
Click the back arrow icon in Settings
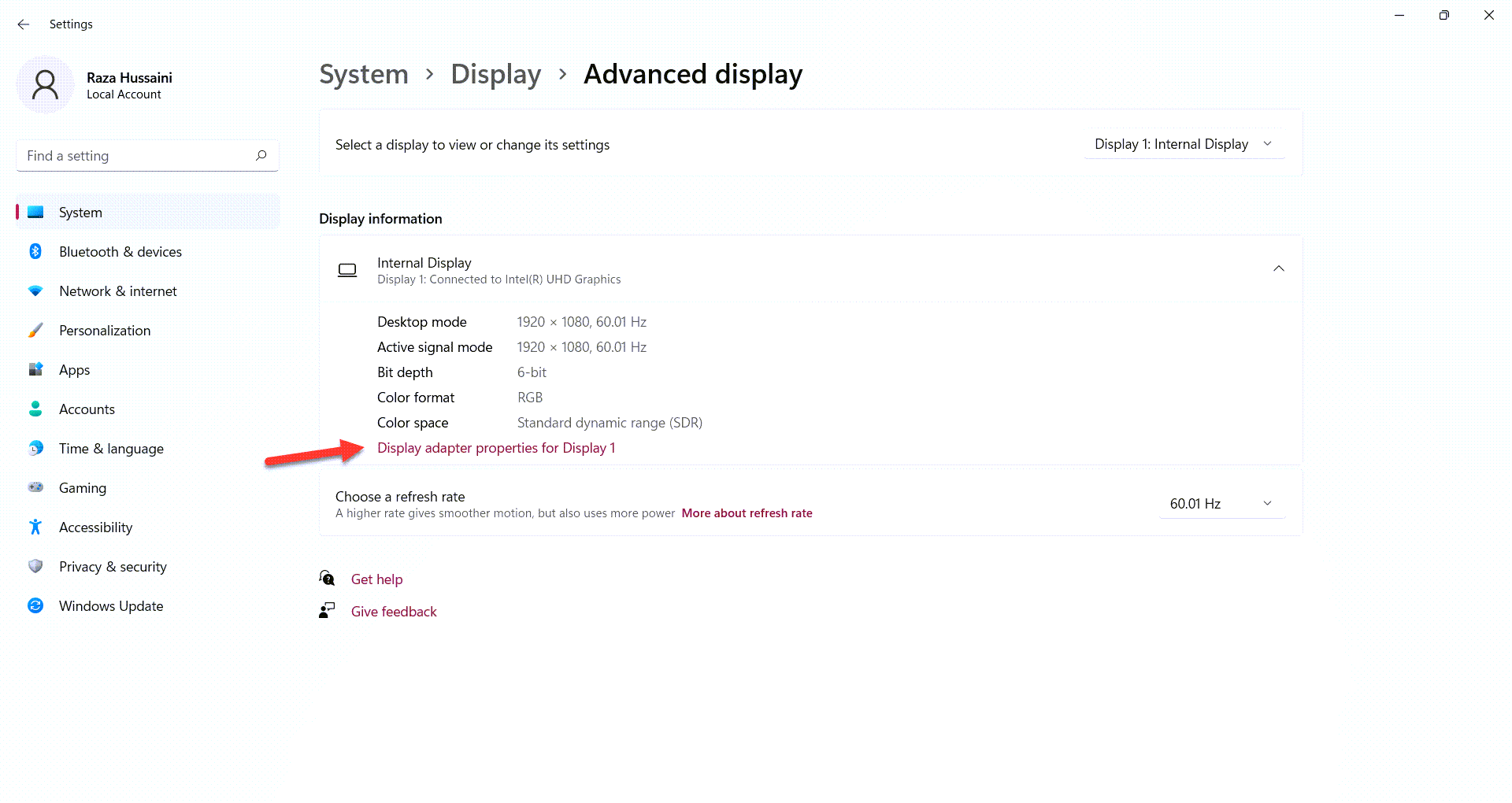click(x=24, y=24)
